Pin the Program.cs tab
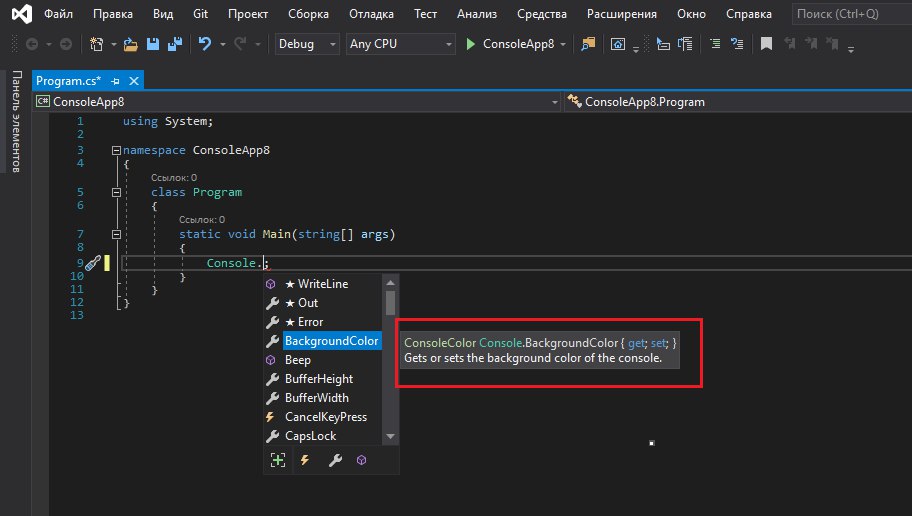 point(115,81)
